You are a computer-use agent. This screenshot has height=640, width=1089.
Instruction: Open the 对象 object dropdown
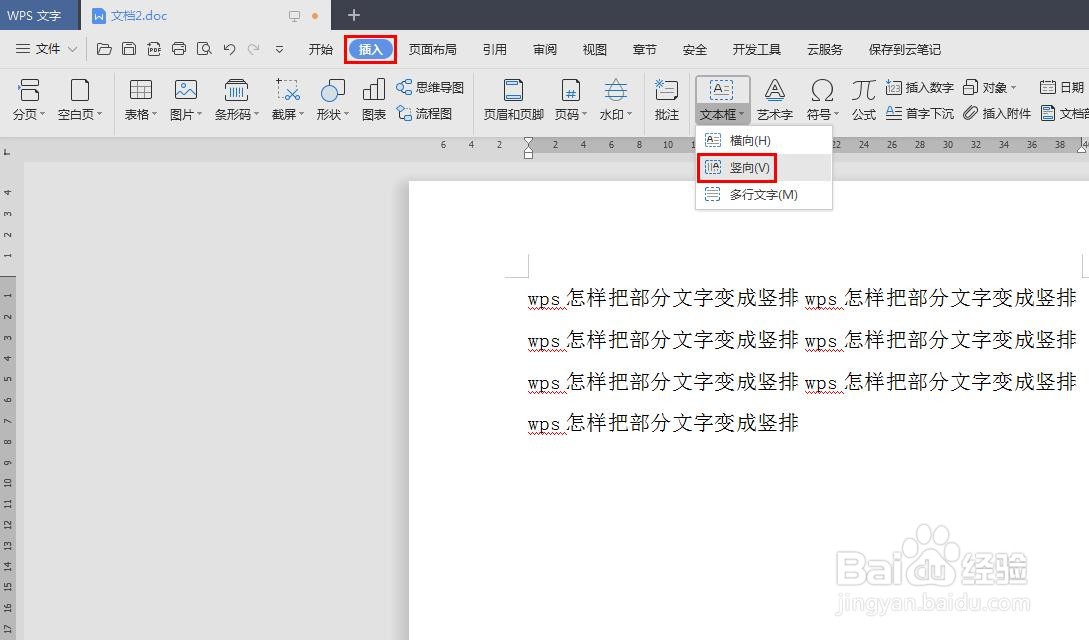[990, 87]
